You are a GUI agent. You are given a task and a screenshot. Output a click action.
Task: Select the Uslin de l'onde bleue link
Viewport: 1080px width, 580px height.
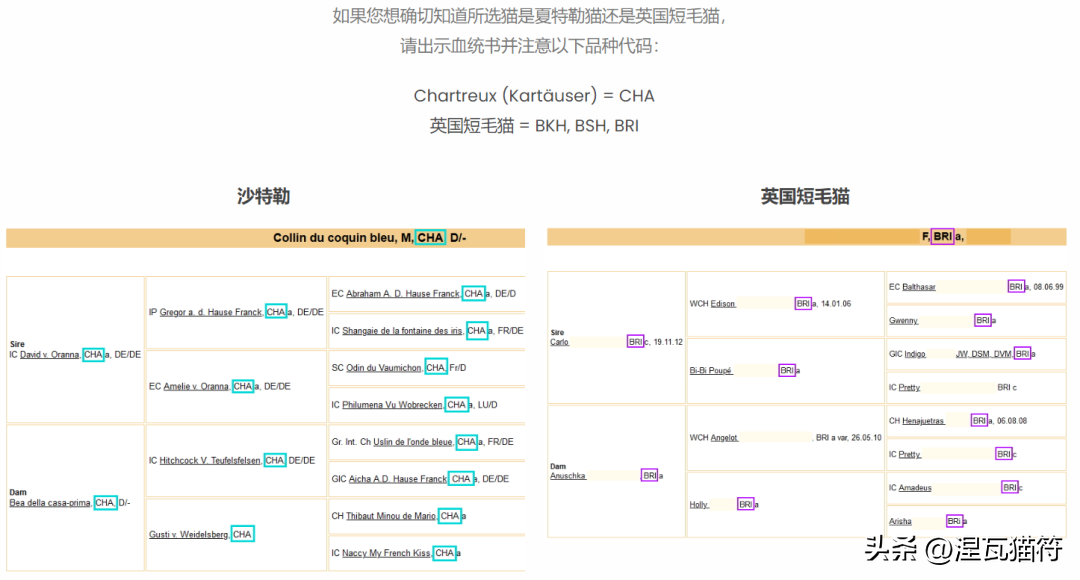tap(412, 442)
